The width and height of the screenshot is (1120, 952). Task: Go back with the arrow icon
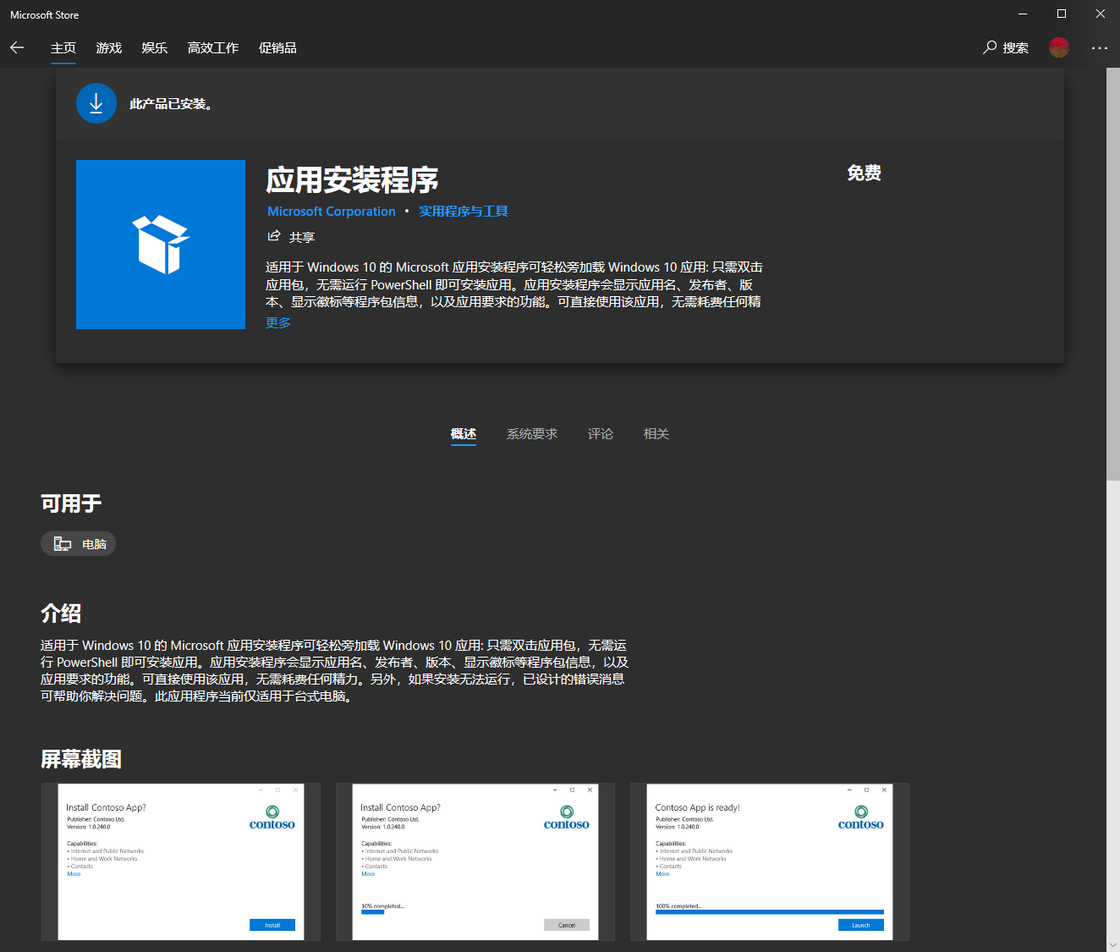pos(17,48)
